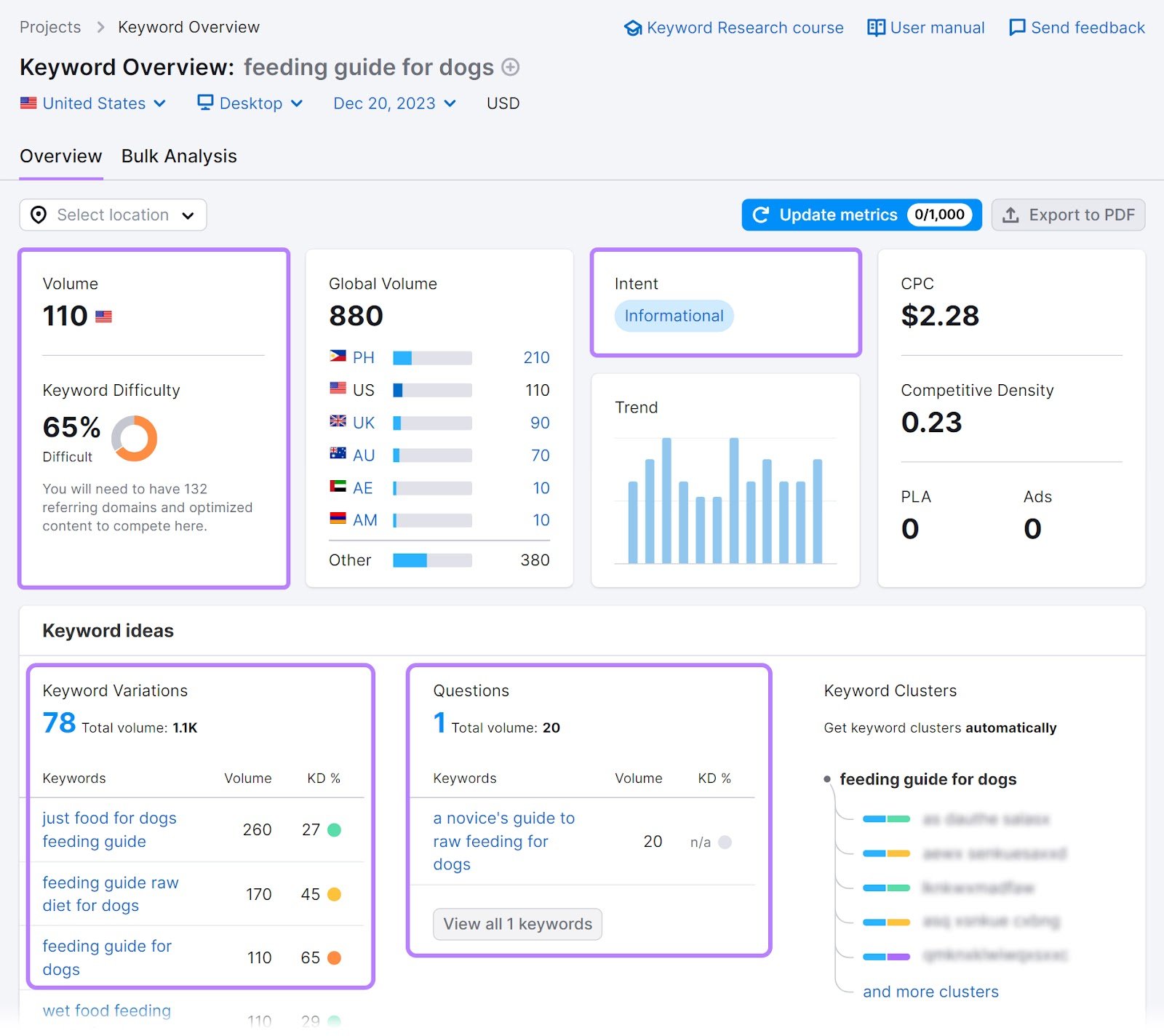Open the keyword 'just food for dogs feeding guide'

coord(109,829)
